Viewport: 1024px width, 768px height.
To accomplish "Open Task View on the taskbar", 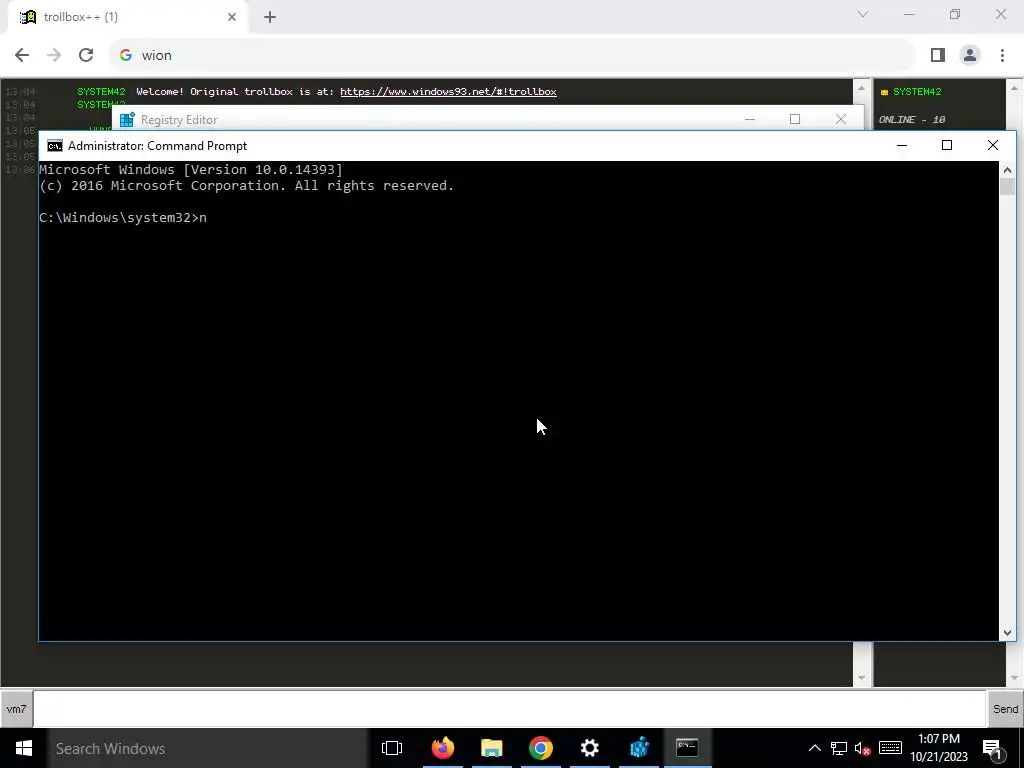I will [x=392, y=748].
